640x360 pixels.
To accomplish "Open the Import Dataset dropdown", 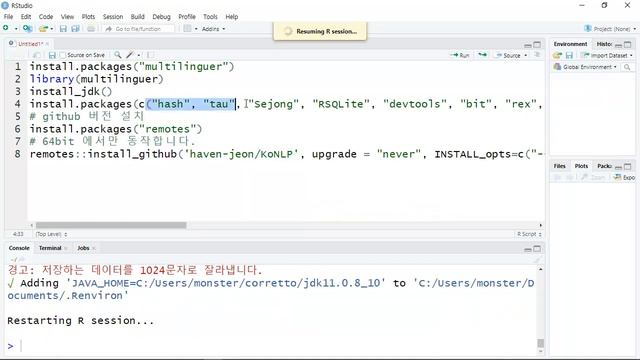I will 608,55.
